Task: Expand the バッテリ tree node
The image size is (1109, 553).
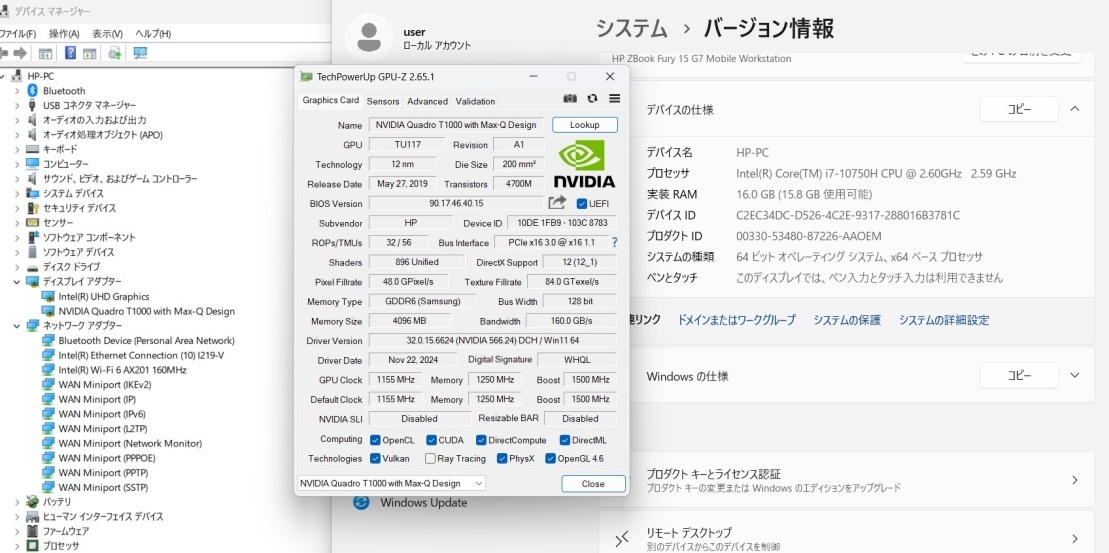Action: click(x=17, y=501)
